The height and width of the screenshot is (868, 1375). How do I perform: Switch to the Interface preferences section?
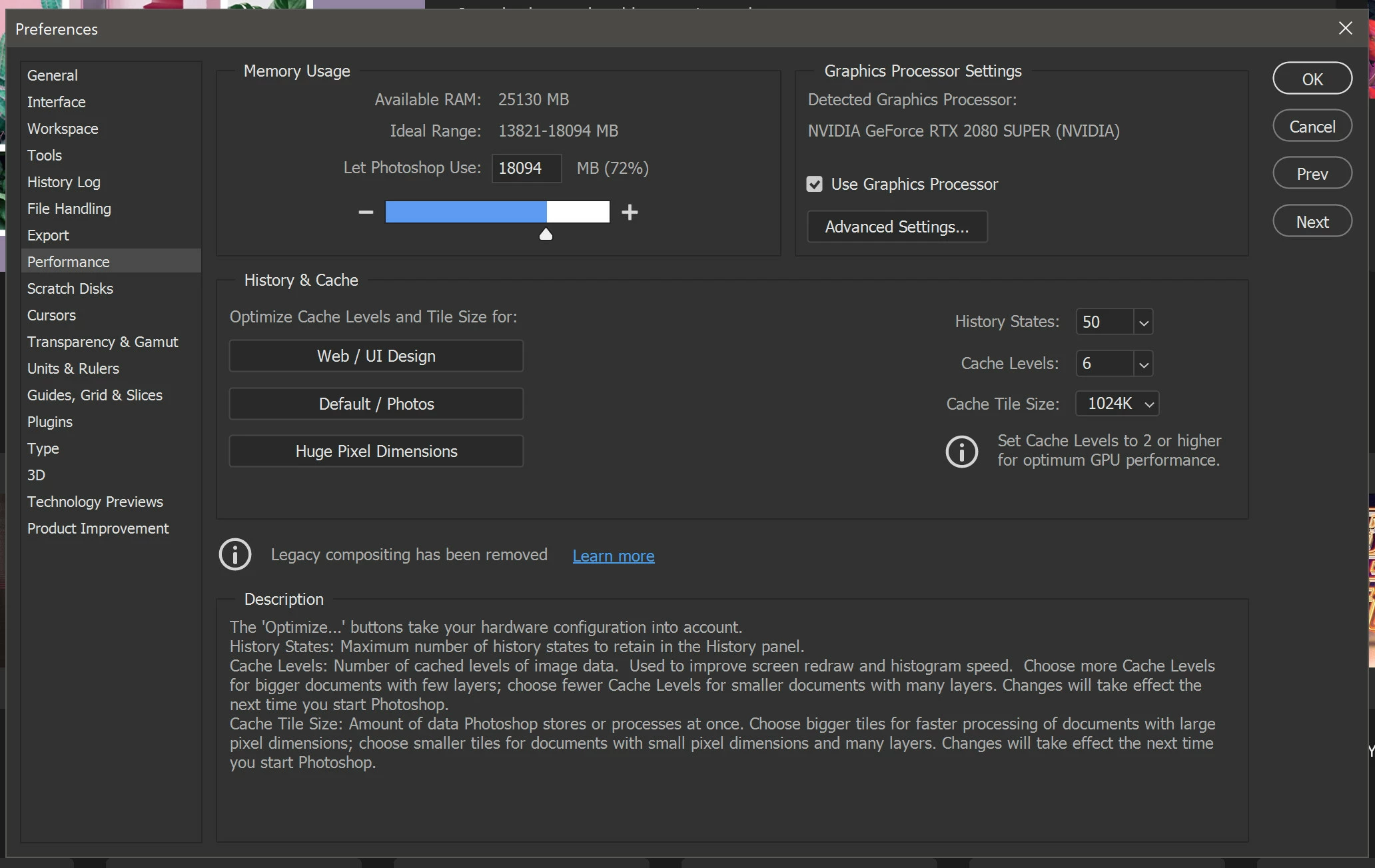pos(56,102)
